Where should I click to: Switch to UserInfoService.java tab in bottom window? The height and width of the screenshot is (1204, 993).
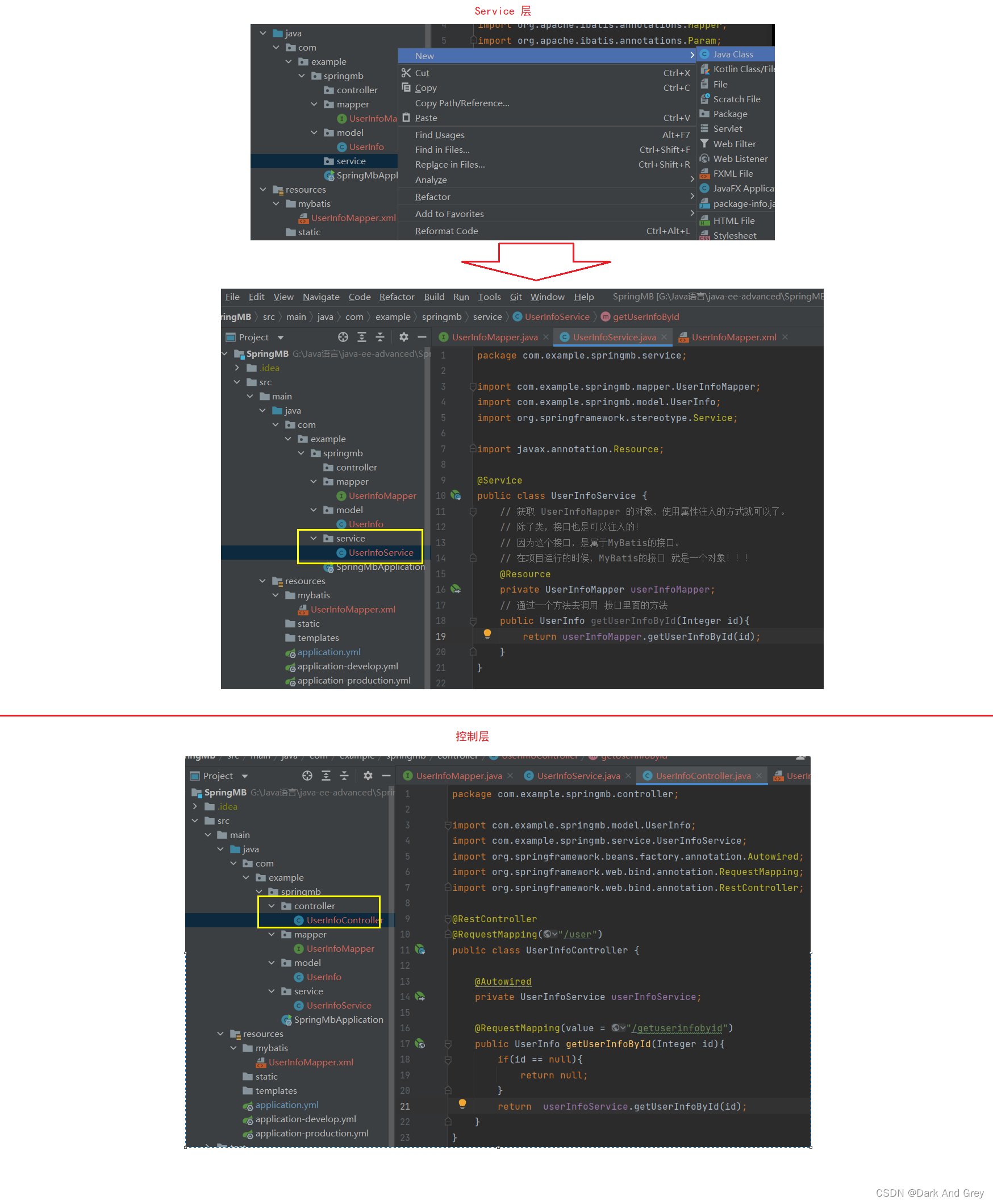(x=578, y=776)
